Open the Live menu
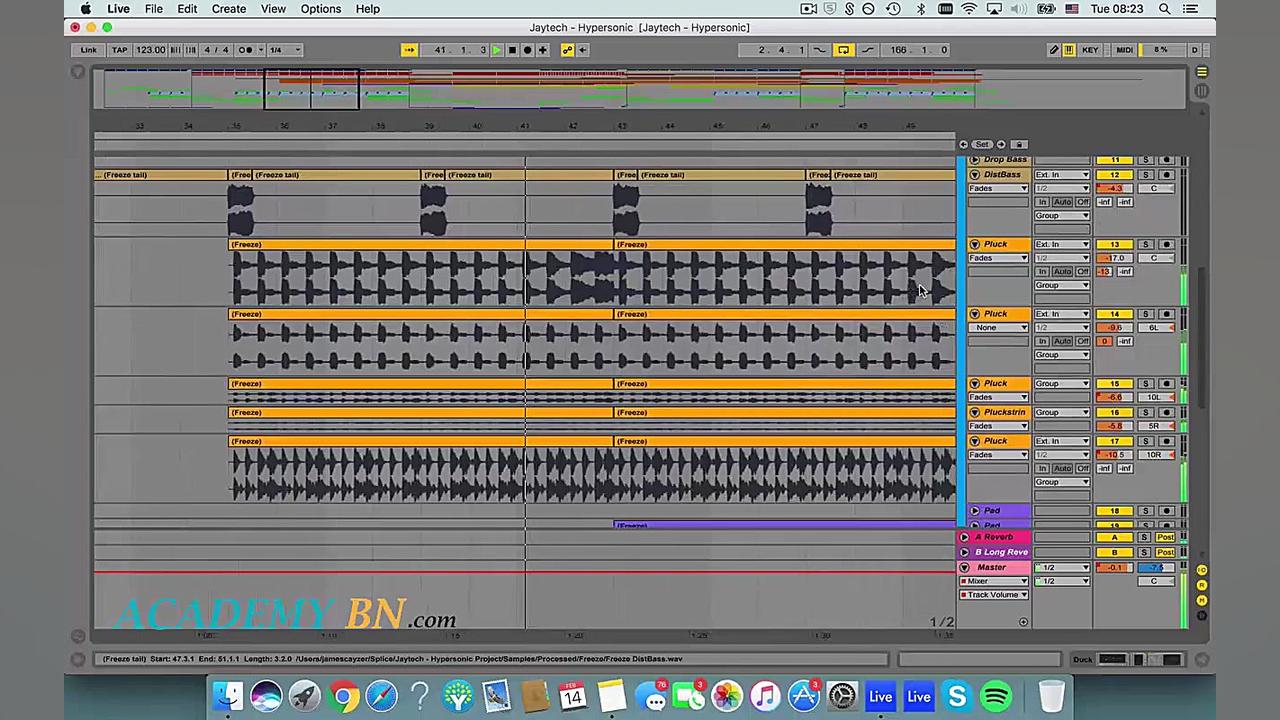The image size is (1280, 720). [x=118, y=9]
